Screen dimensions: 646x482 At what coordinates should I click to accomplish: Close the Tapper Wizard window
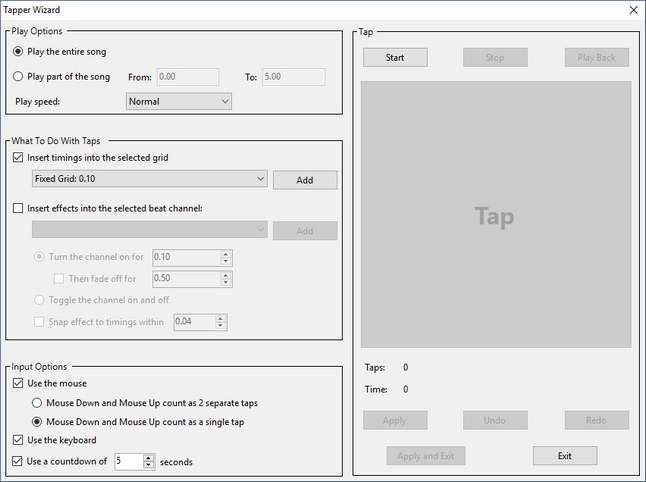click(632, 10)
